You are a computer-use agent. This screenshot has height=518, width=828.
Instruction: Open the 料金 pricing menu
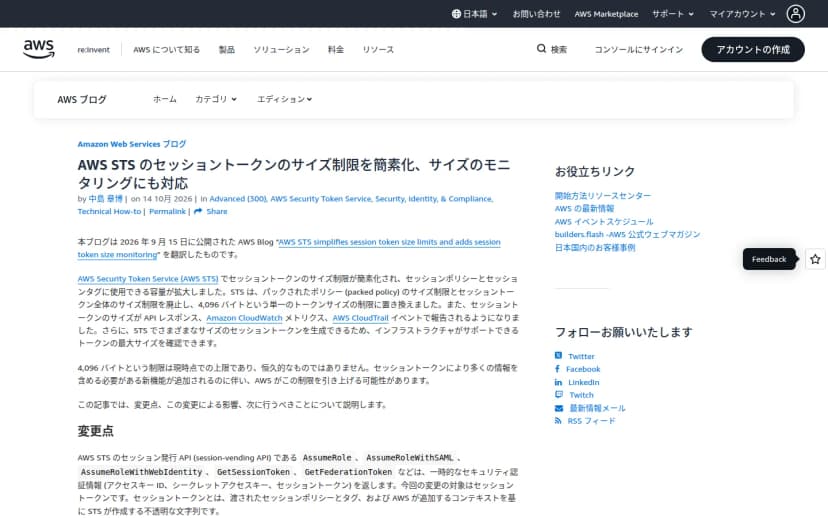coord(336,50)
